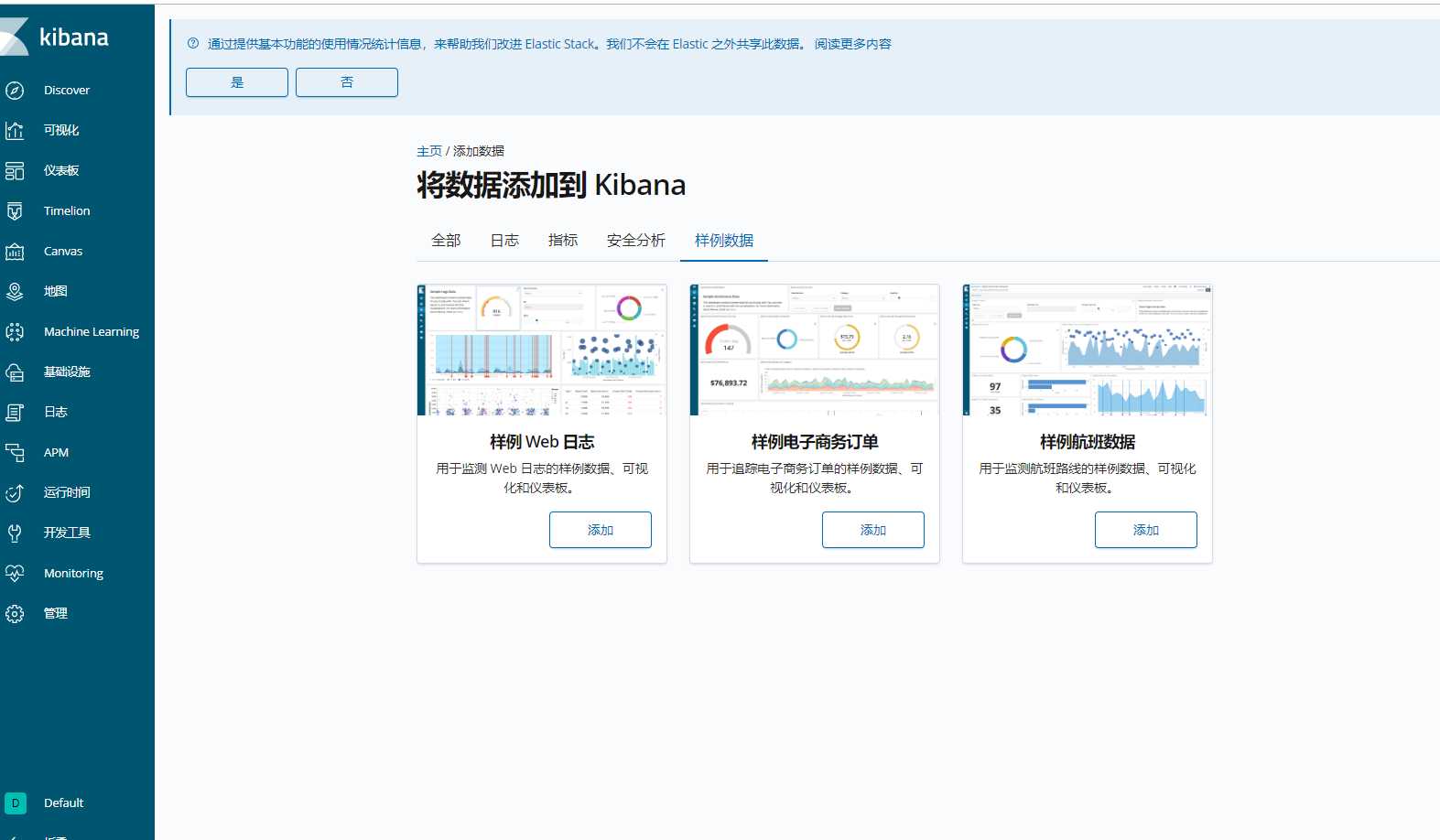Open the Monitoring heartbeat icon
1440x840 pixels.
(x=15, y=573)
